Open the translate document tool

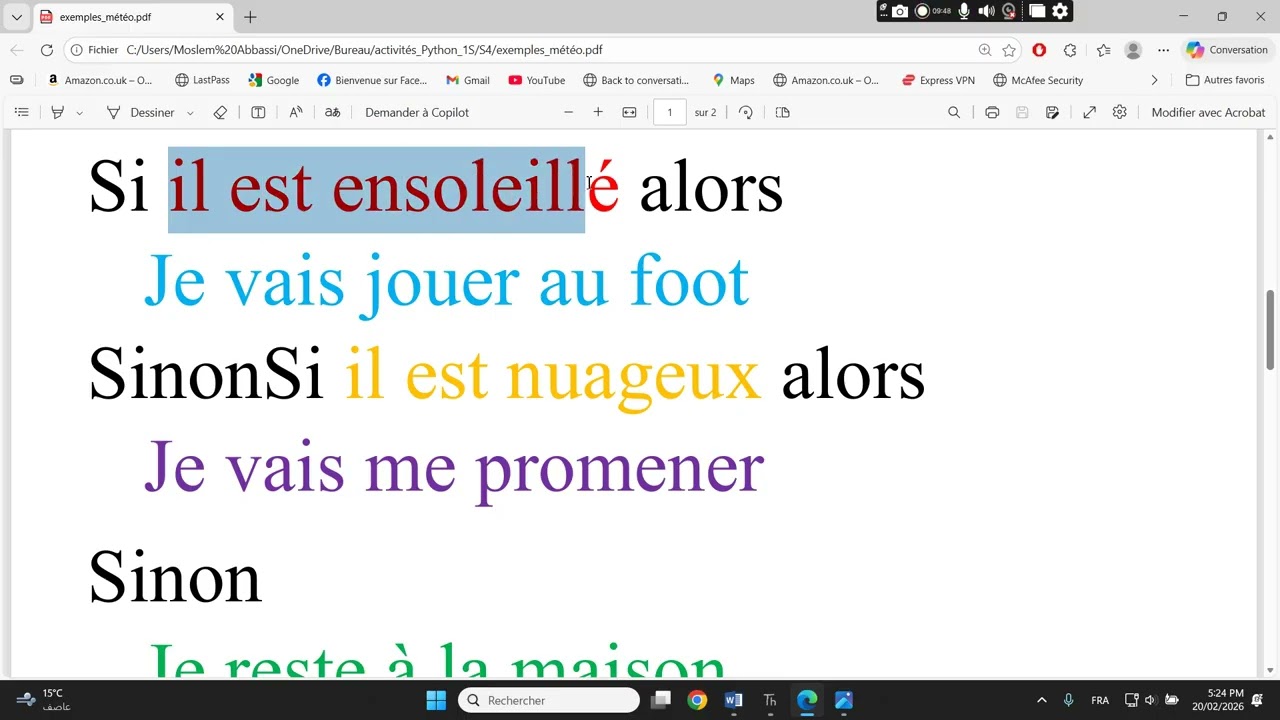333,112
